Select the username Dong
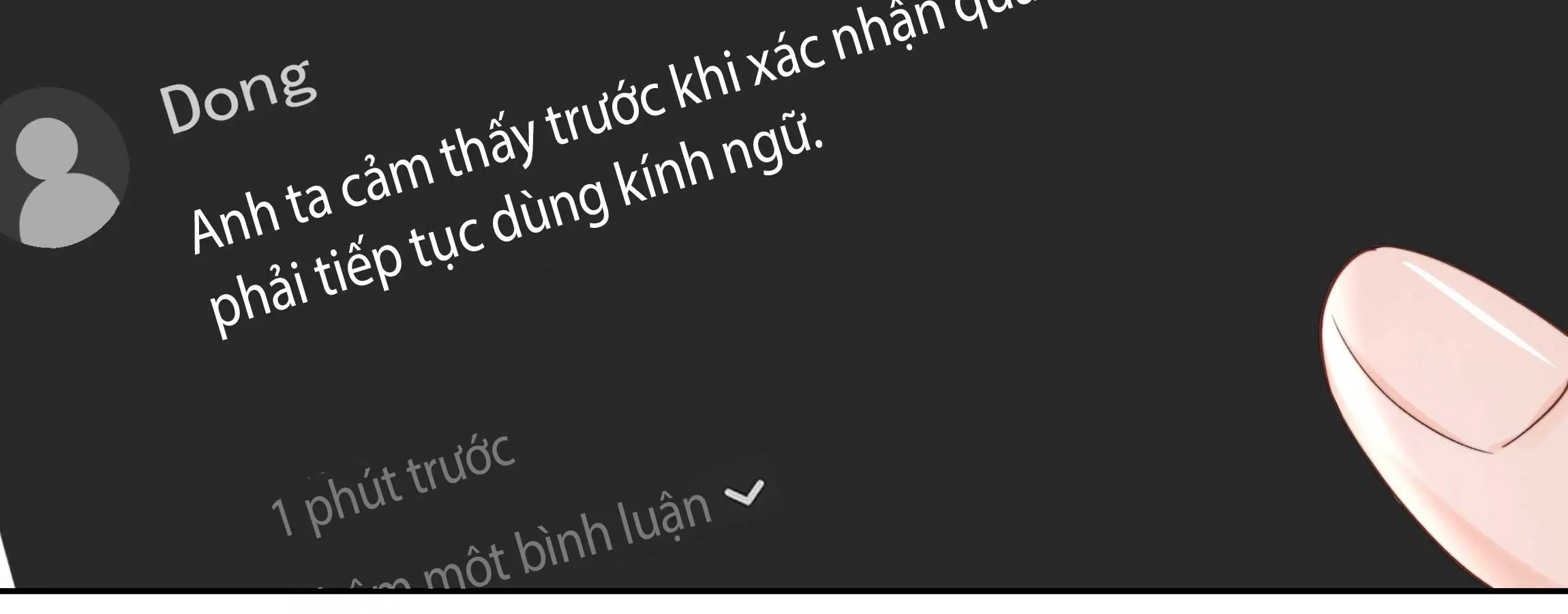 [238, 95]
